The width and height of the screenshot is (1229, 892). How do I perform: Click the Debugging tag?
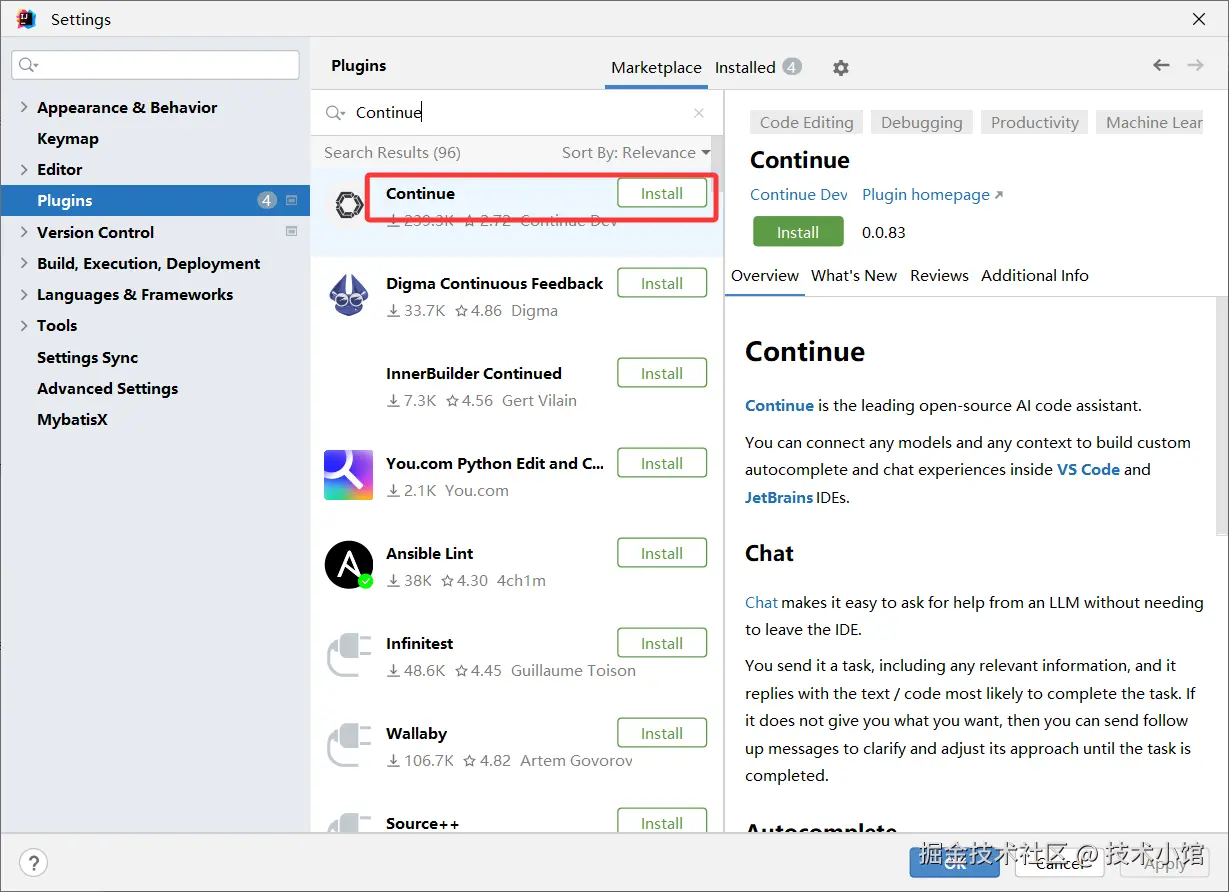[922, 122]
